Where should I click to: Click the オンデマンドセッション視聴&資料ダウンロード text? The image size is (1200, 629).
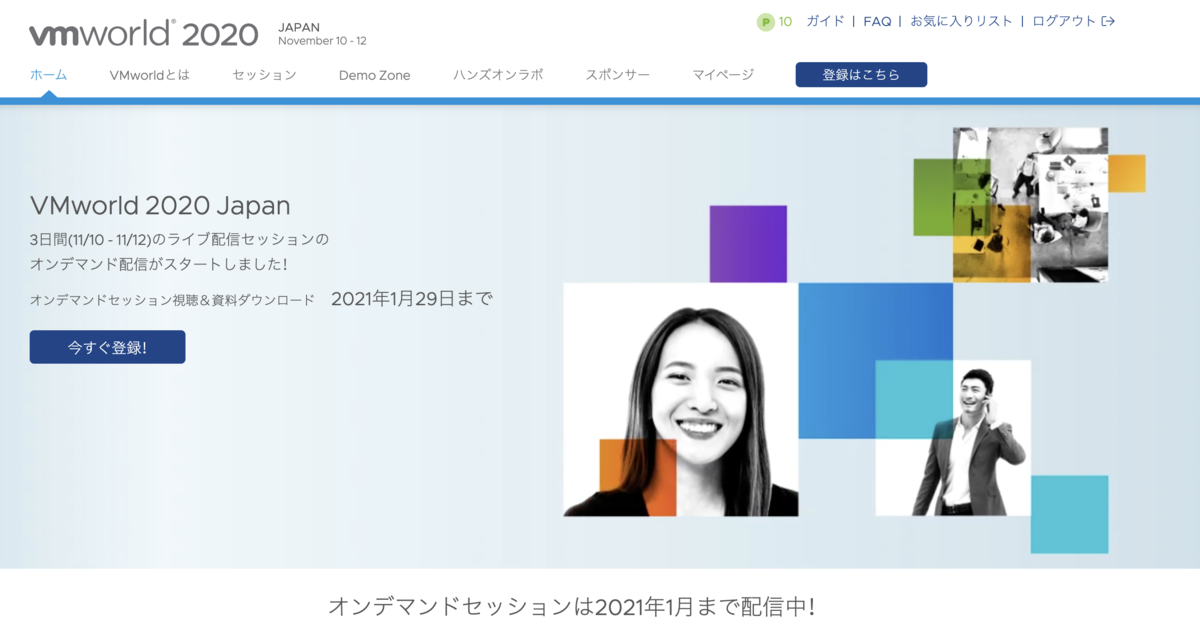coord(172,300)
